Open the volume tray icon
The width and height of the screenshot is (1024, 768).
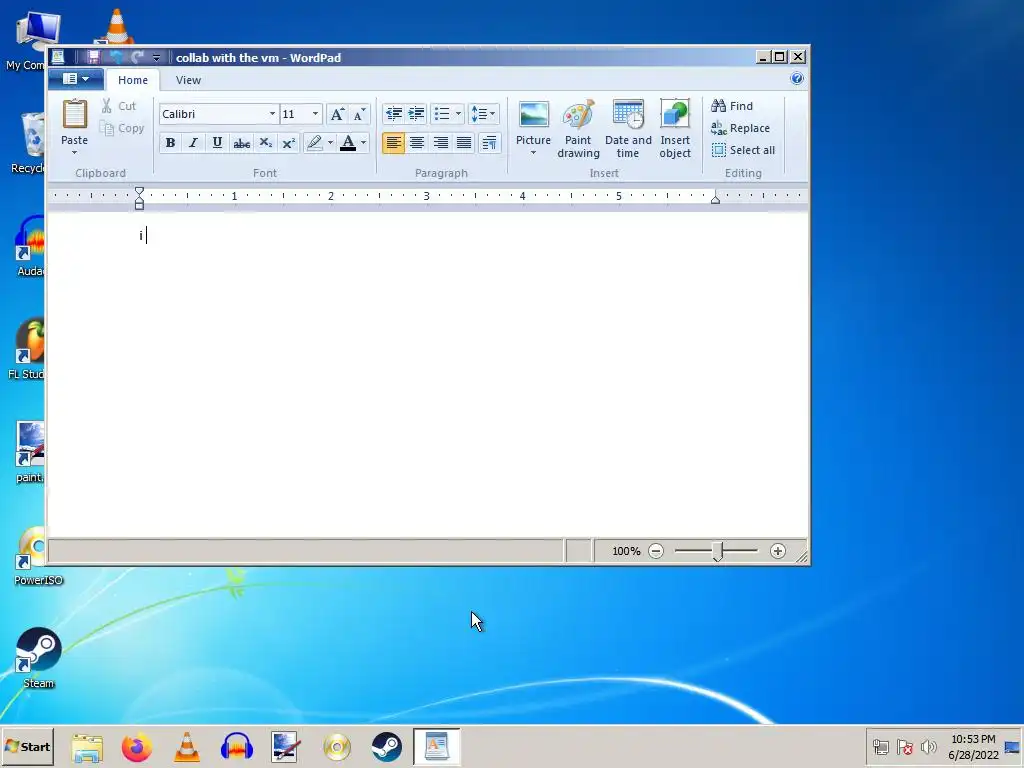click(928, 746)
